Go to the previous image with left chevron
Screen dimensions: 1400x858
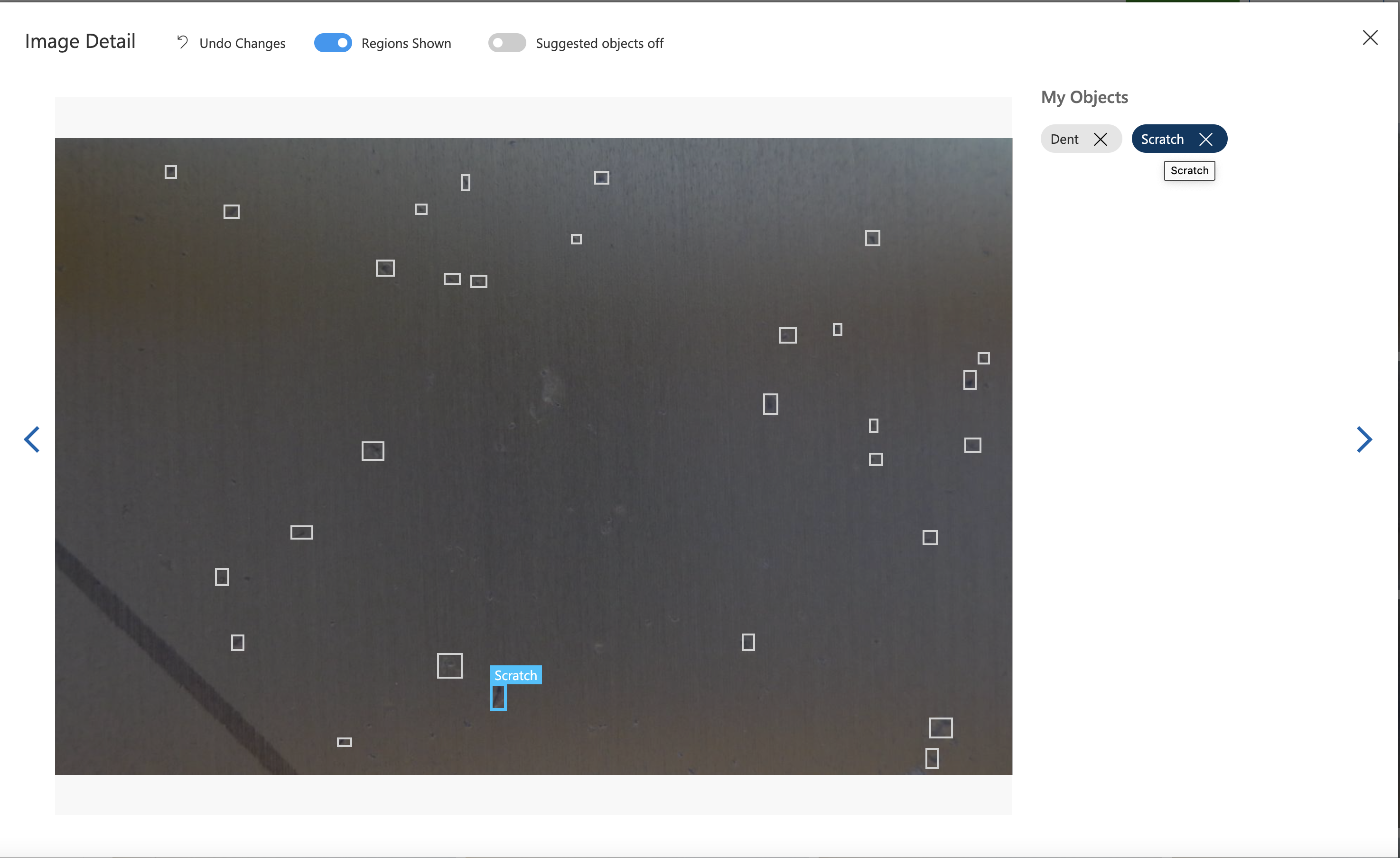(x=32, y=439)
